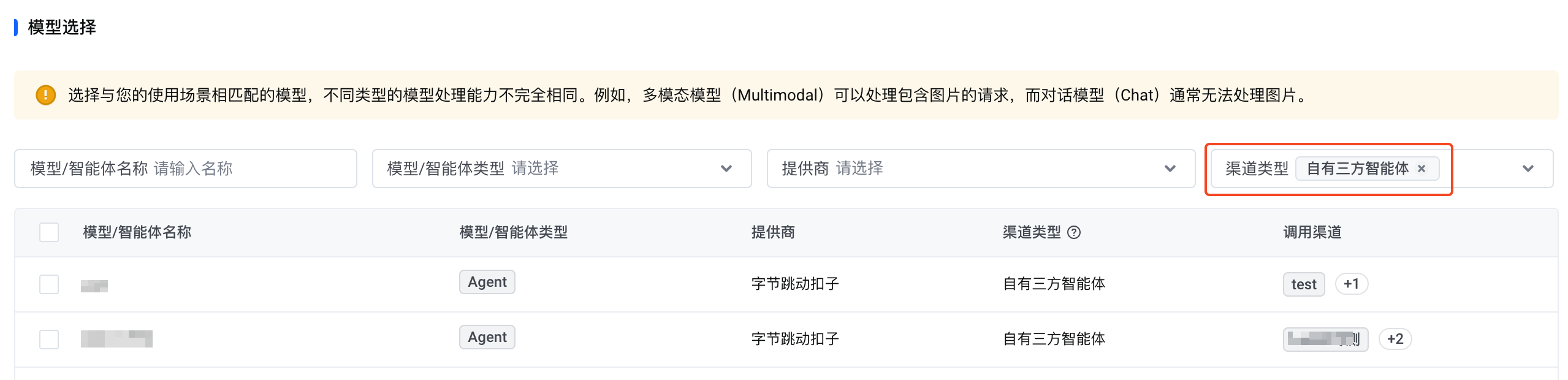Click the 调用渠道 column header
This screenshot has height=380, width=1568.
pyautogui.click(x=1312, y=232)
